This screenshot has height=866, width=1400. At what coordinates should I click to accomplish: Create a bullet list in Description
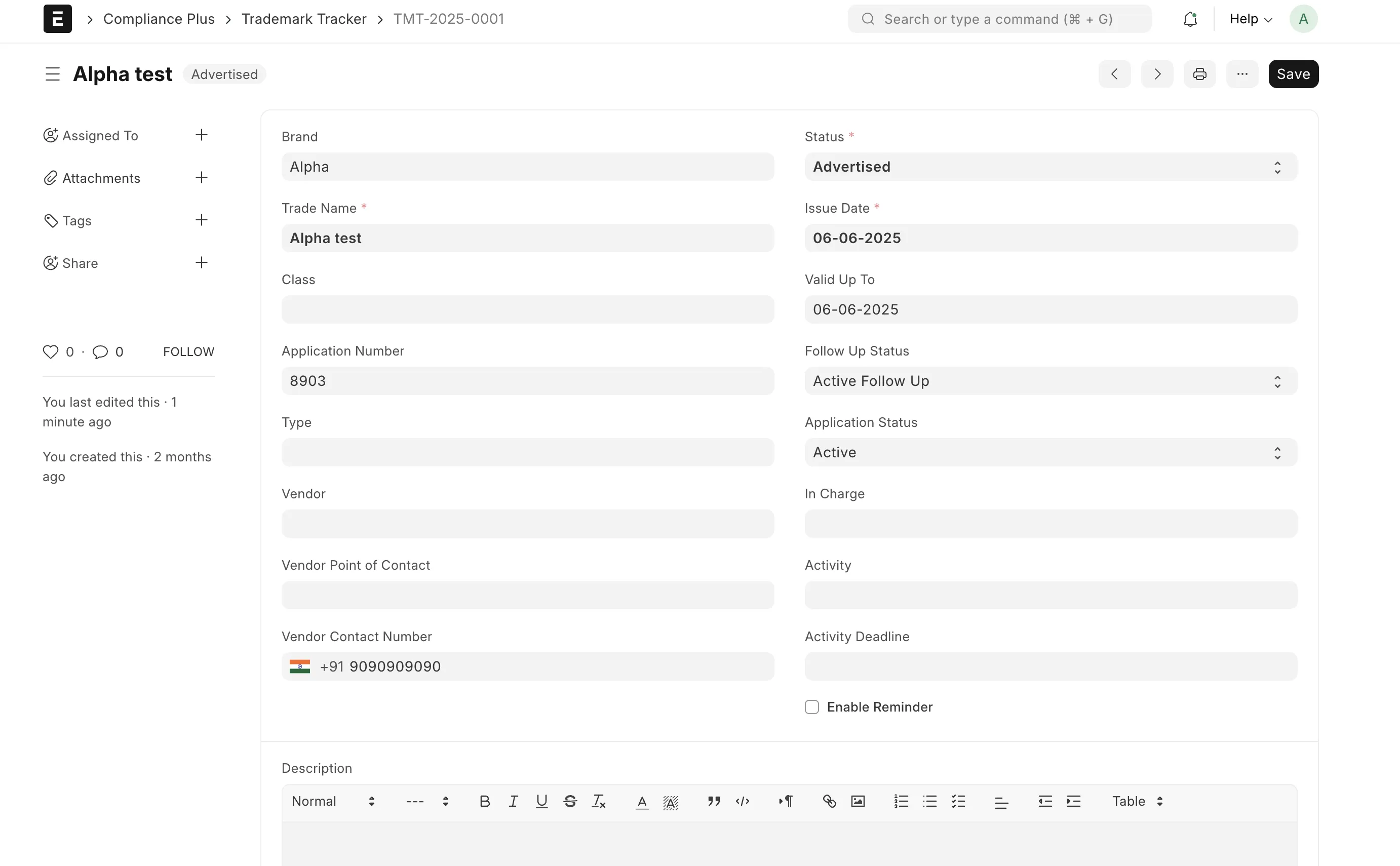[x=930, y=801]
